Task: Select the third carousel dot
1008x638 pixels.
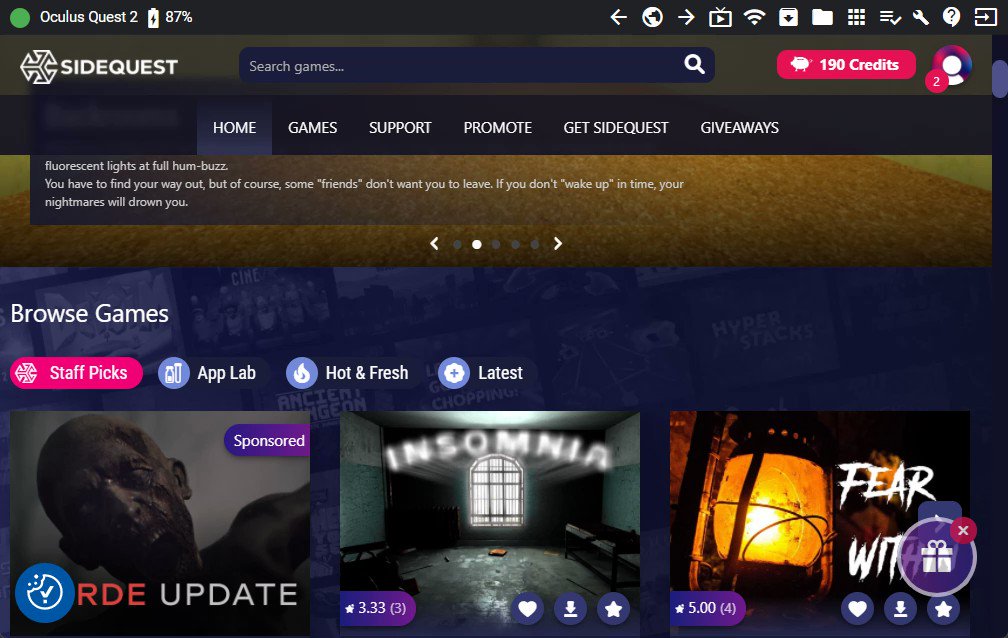Action: (496, 244)
